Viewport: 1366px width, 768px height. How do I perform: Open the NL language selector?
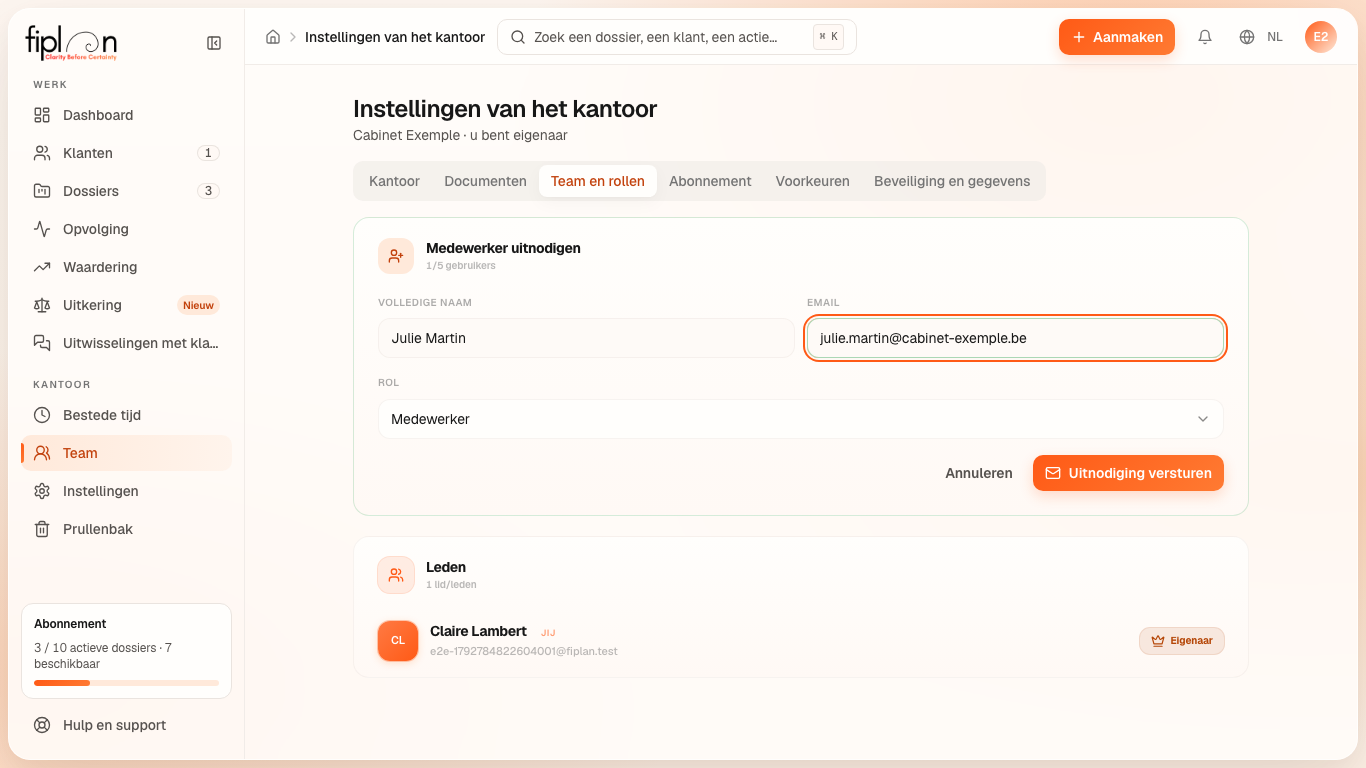click(1261, 37)
